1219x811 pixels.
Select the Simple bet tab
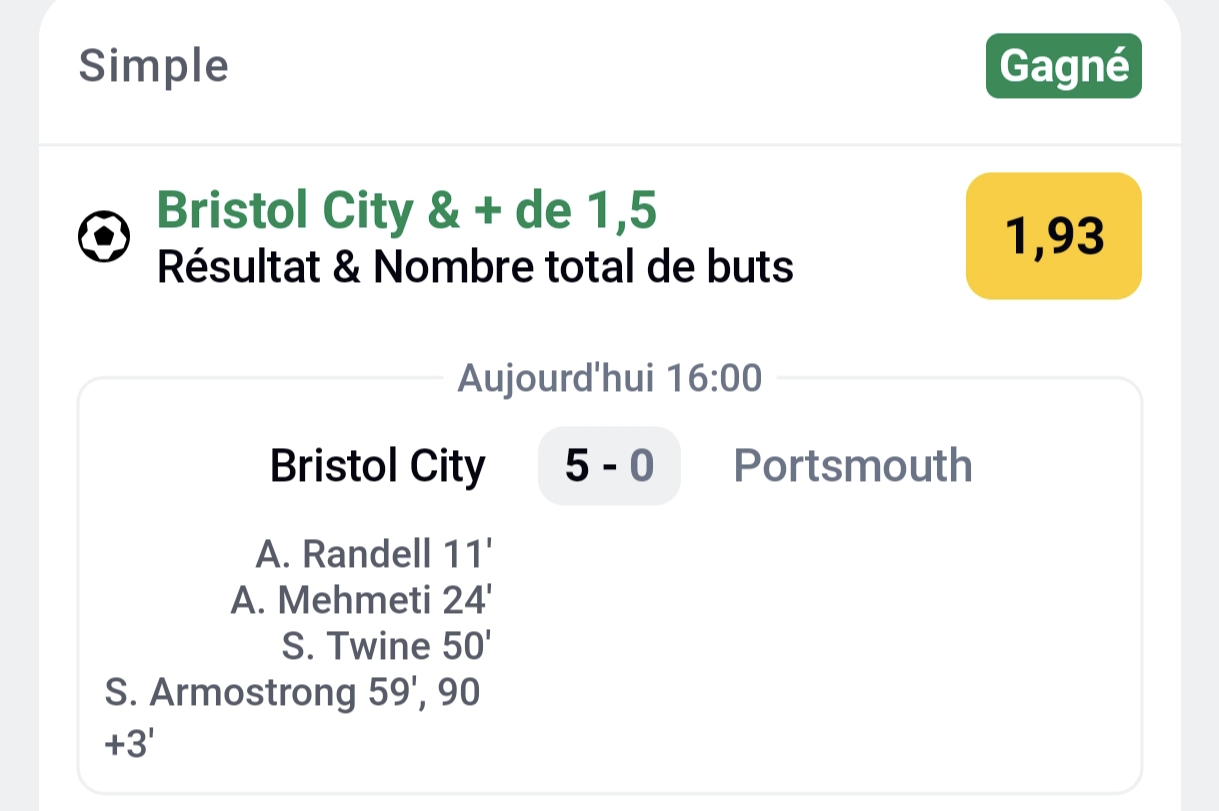point(153,66)
